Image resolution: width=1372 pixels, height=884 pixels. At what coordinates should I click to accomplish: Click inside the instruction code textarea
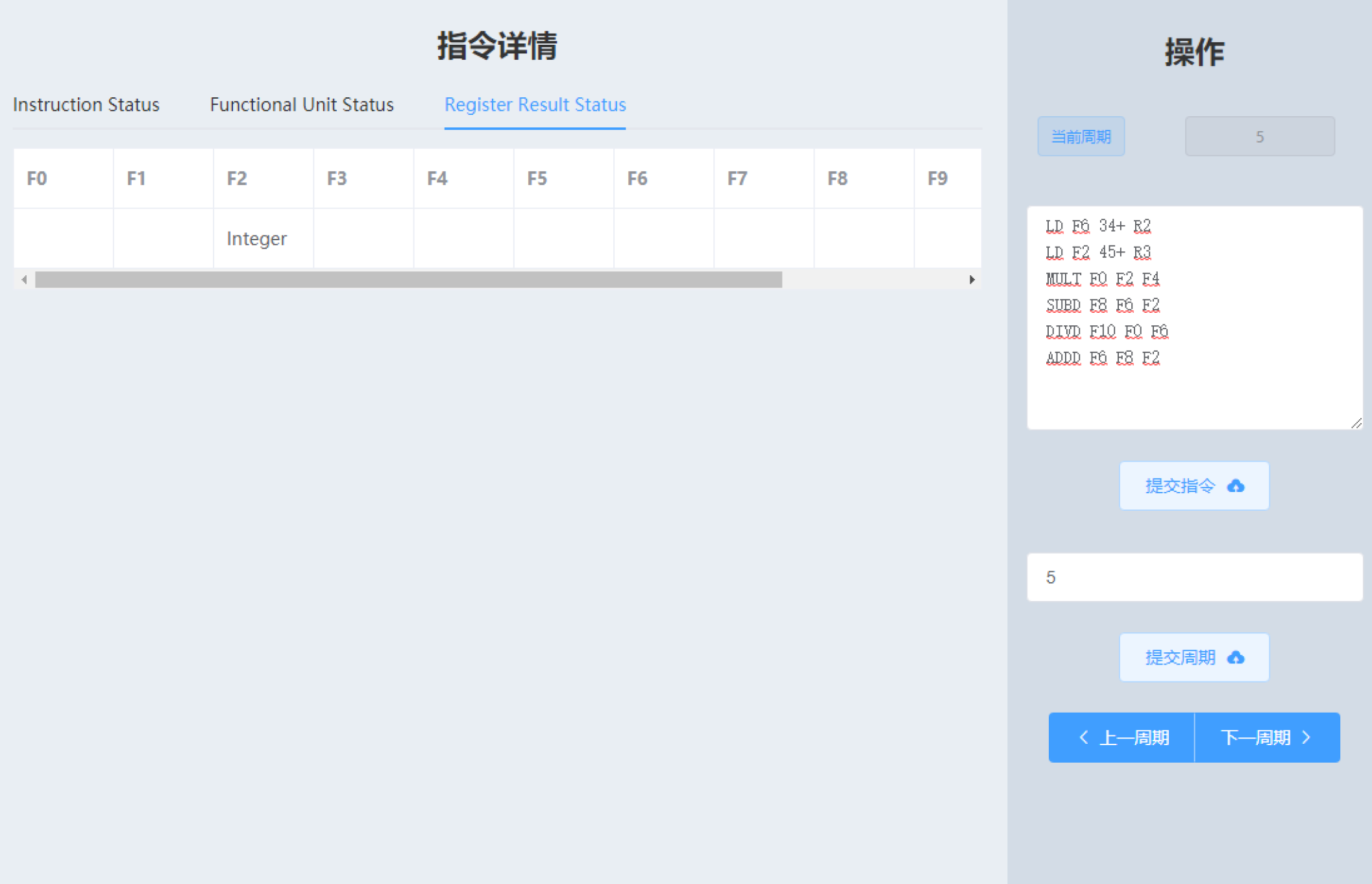pyautogui.click(x=1195, y=318)
